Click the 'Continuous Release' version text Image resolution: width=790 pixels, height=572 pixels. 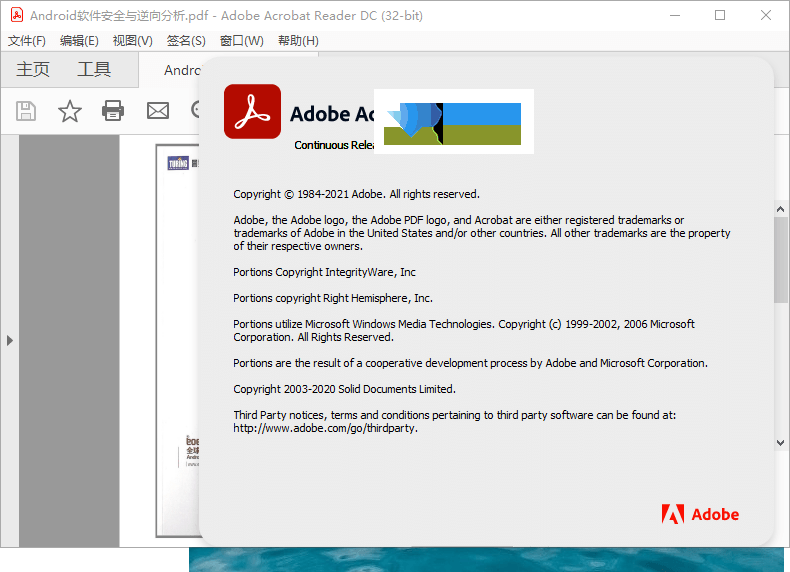[x=334, y=145]
